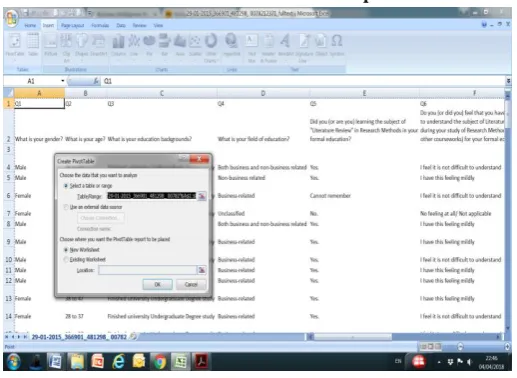Image resolution: width=517 pixels, height=378 pixels.
Task: Click cell 'Unclassified' in row 7
Action: point(231,213)
